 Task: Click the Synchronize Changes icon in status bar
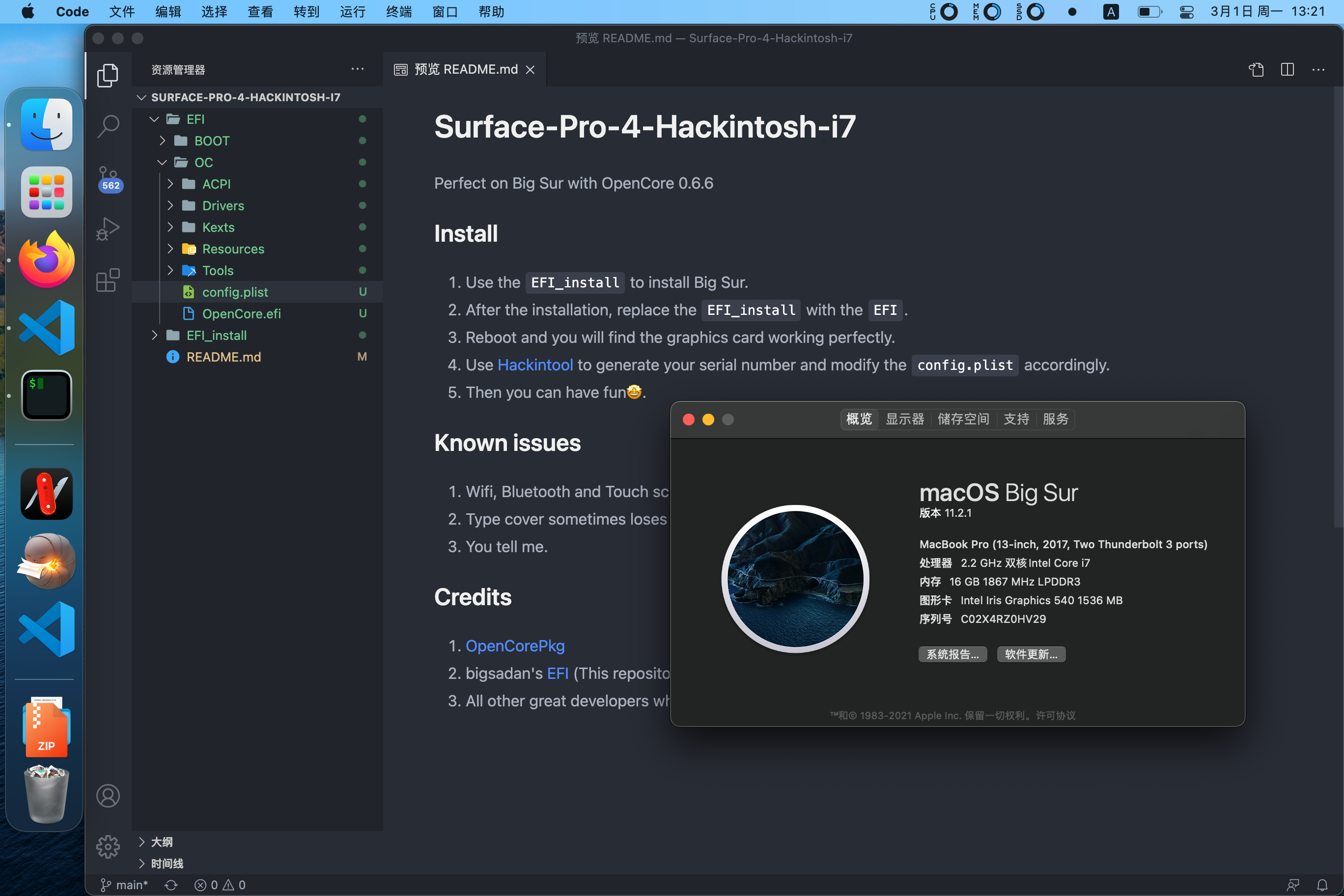point(171,885)
